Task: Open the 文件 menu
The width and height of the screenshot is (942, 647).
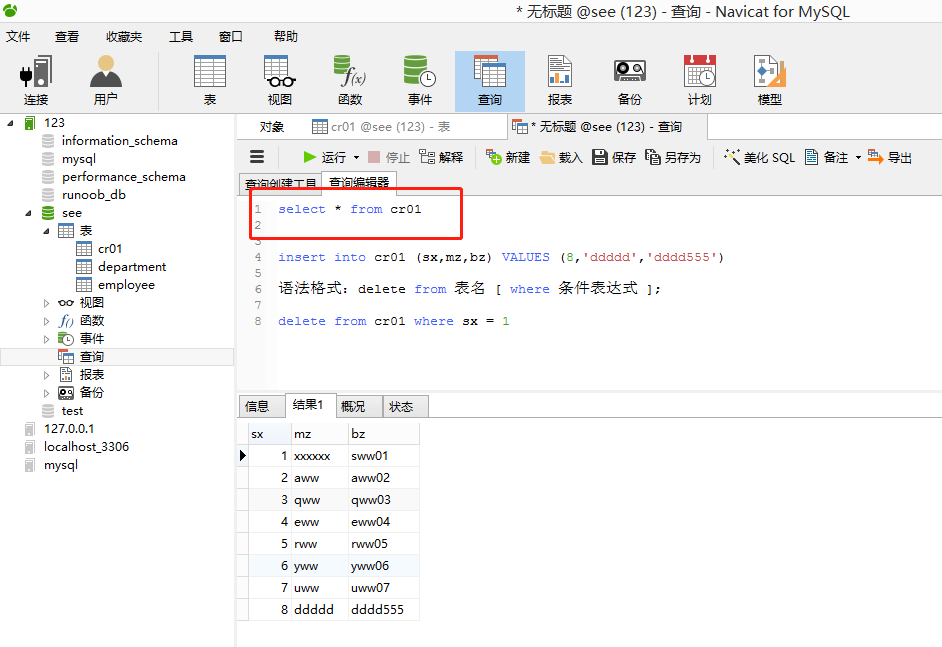Action: tap(18, 37)
